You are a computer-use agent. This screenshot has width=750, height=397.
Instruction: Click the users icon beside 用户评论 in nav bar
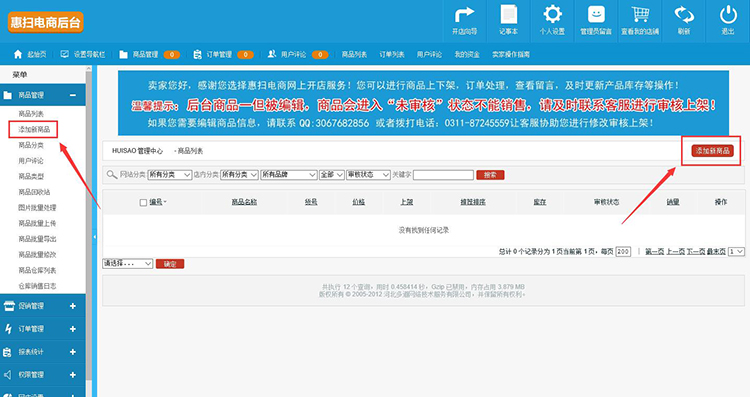272,54
